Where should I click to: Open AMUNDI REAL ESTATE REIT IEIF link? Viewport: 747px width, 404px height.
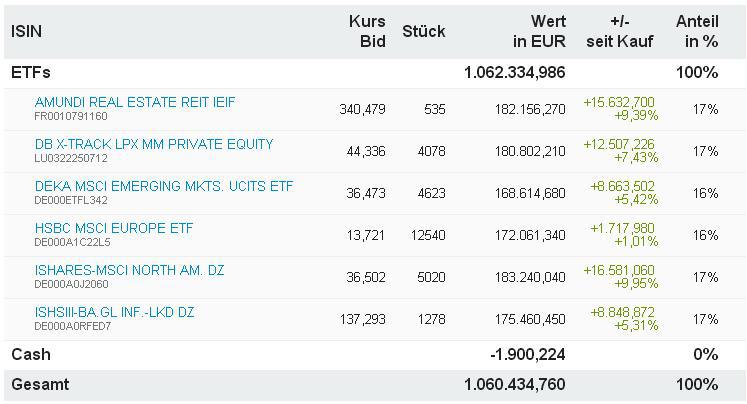[135, 102]
